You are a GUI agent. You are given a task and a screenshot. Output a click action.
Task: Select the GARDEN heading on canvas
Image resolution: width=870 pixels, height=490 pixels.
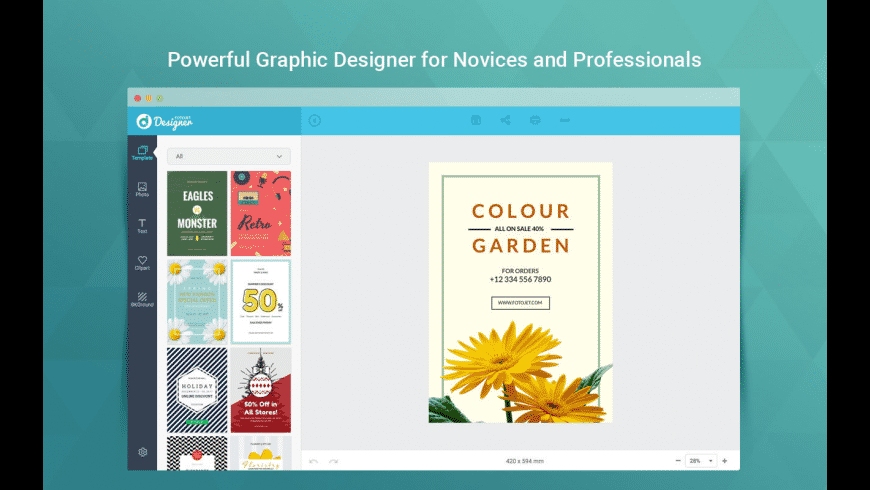coord(520,245)
